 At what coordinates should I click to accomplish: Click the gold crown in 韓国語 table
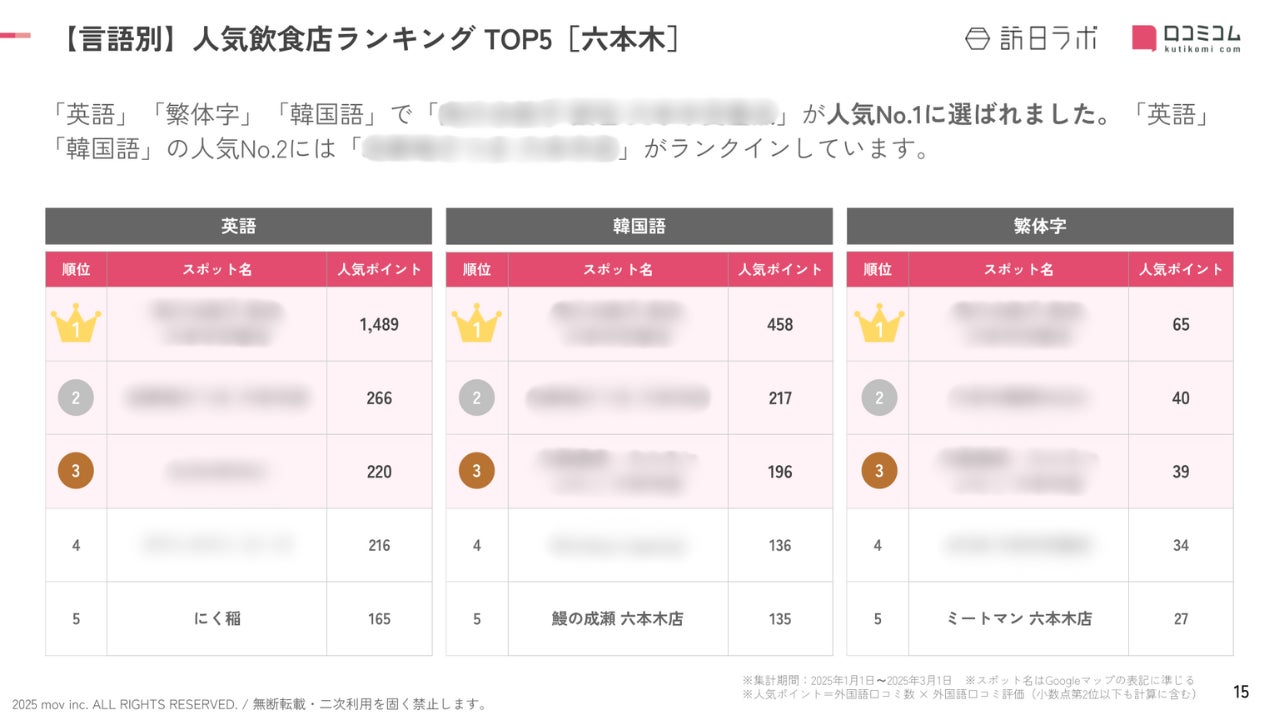pyautogui.click(x=476, y=324)
